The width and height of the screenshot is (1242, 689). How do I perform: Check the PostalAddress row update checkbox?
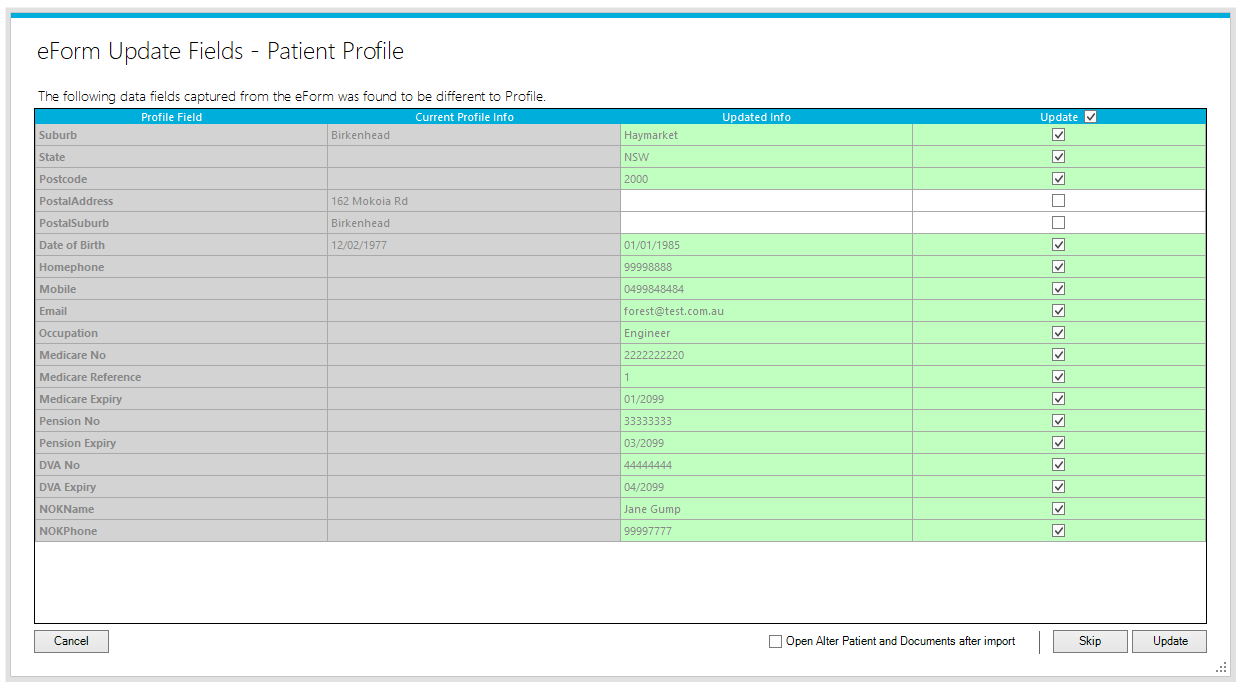[x=1058, y=201]
